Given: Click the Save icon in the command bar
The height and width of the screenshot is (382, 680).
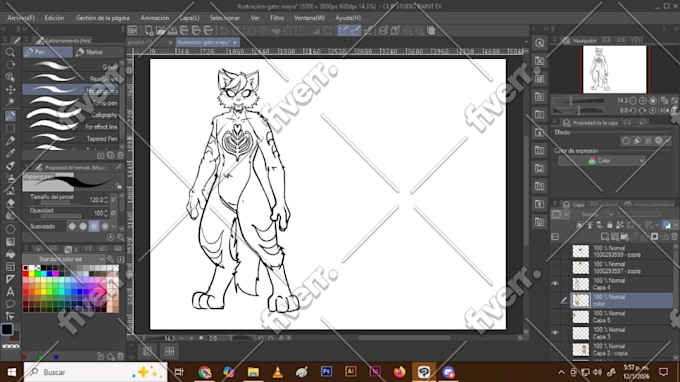Looking at the screenshot, I should pyautogui.click(x=172, y=30).
